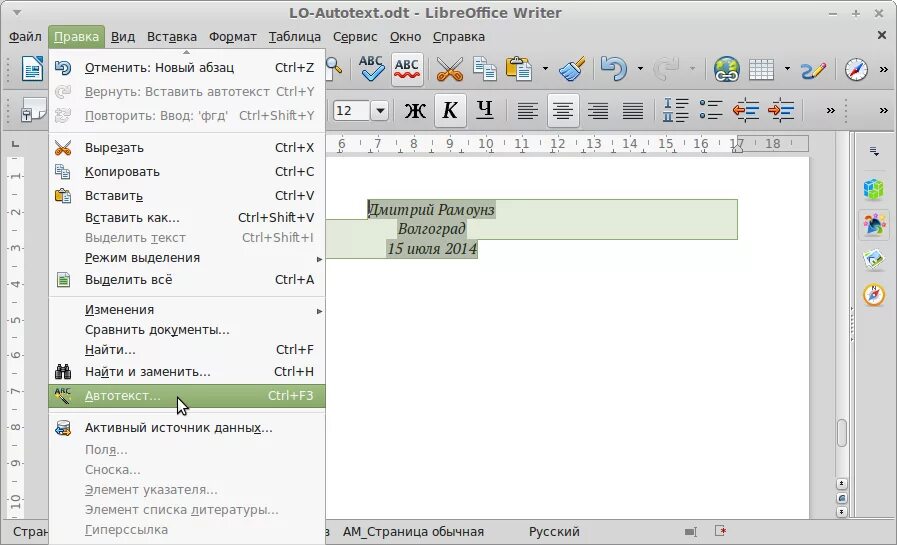This screenshot has height=545, width=897.
Task: Choose Найти и заменить... menu entry
Action: [187, 372]
